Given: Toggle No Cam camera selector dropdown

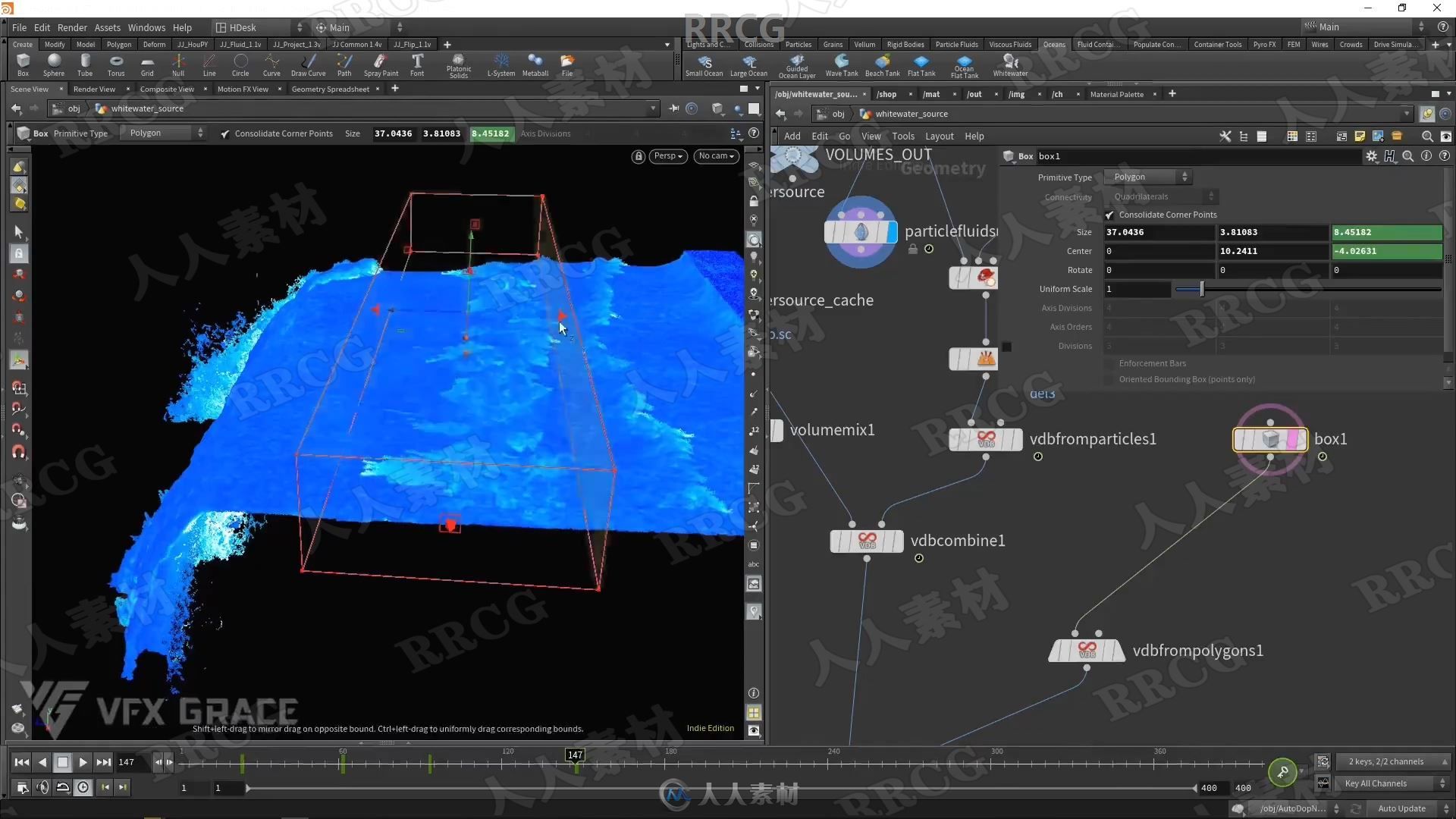Looking at the screenshot, I should (716, 155).
